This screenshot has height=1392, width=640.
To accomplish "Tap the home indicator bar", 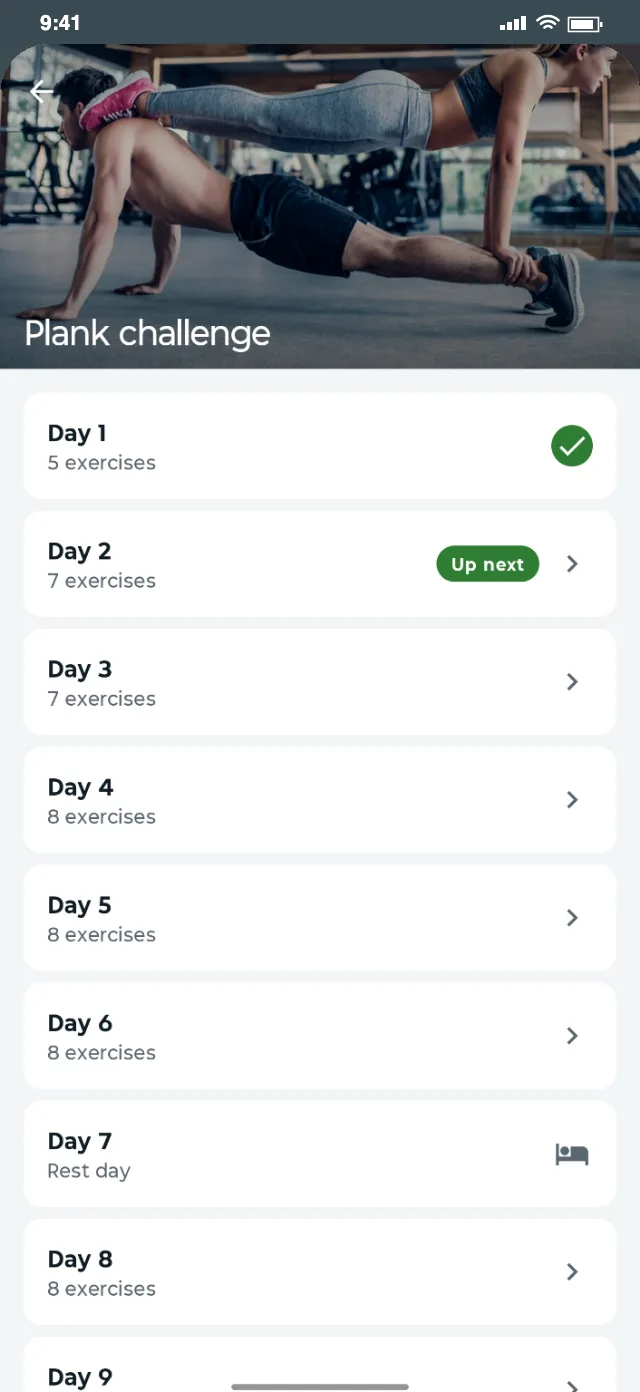I will [320, 1387].
